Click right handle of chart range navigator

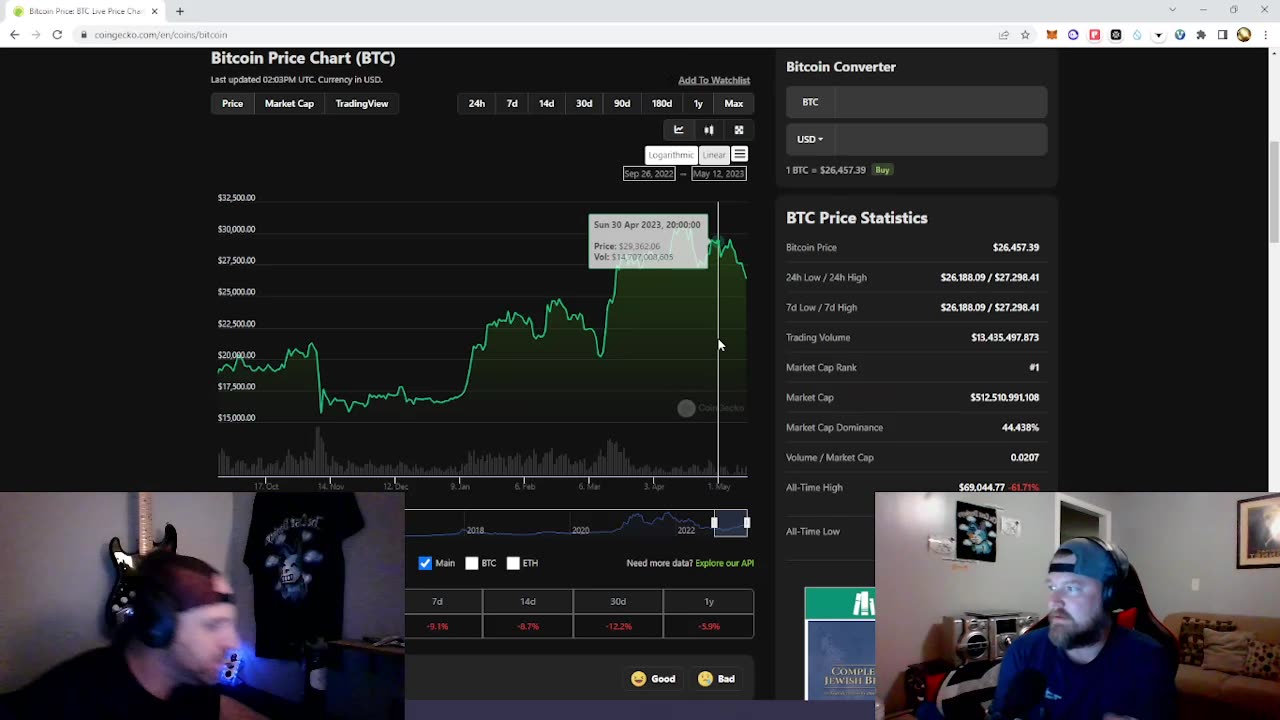point(746,523)
